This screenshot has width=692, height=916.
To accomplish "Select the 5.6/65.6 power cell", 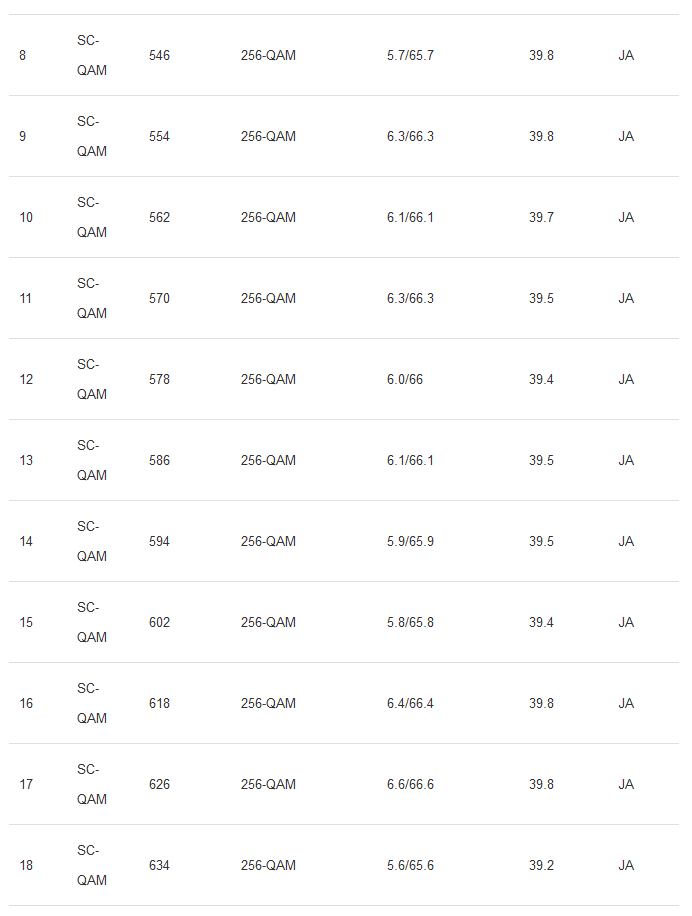I will coord(410,865).
